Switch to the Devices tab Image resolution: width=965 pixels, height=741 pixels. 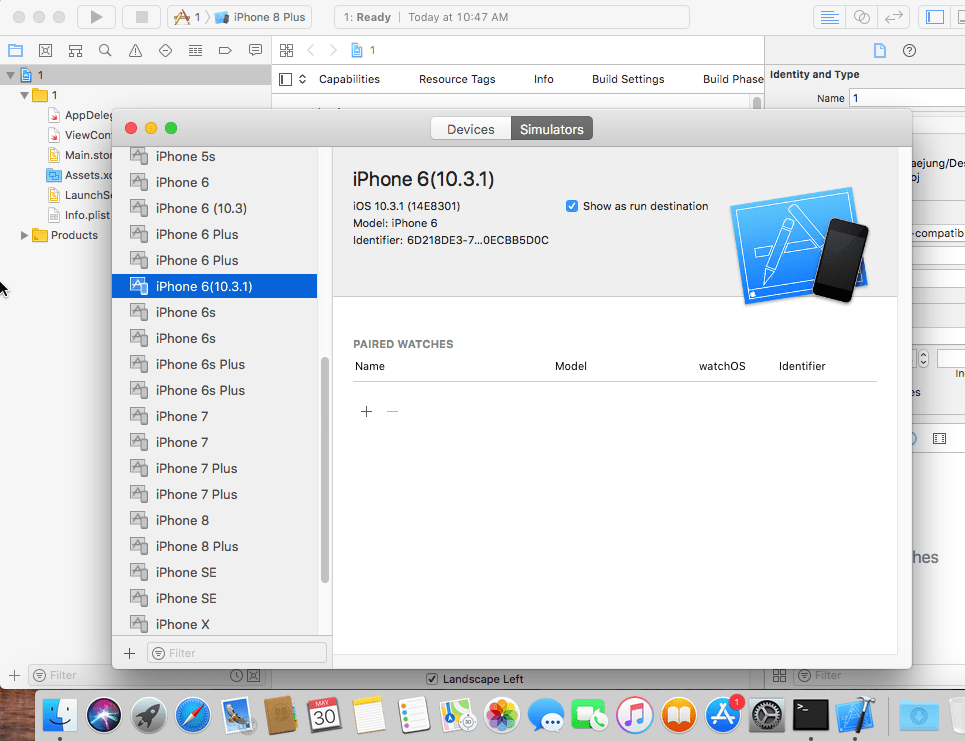pyautogui.click(x=471, y=129)
